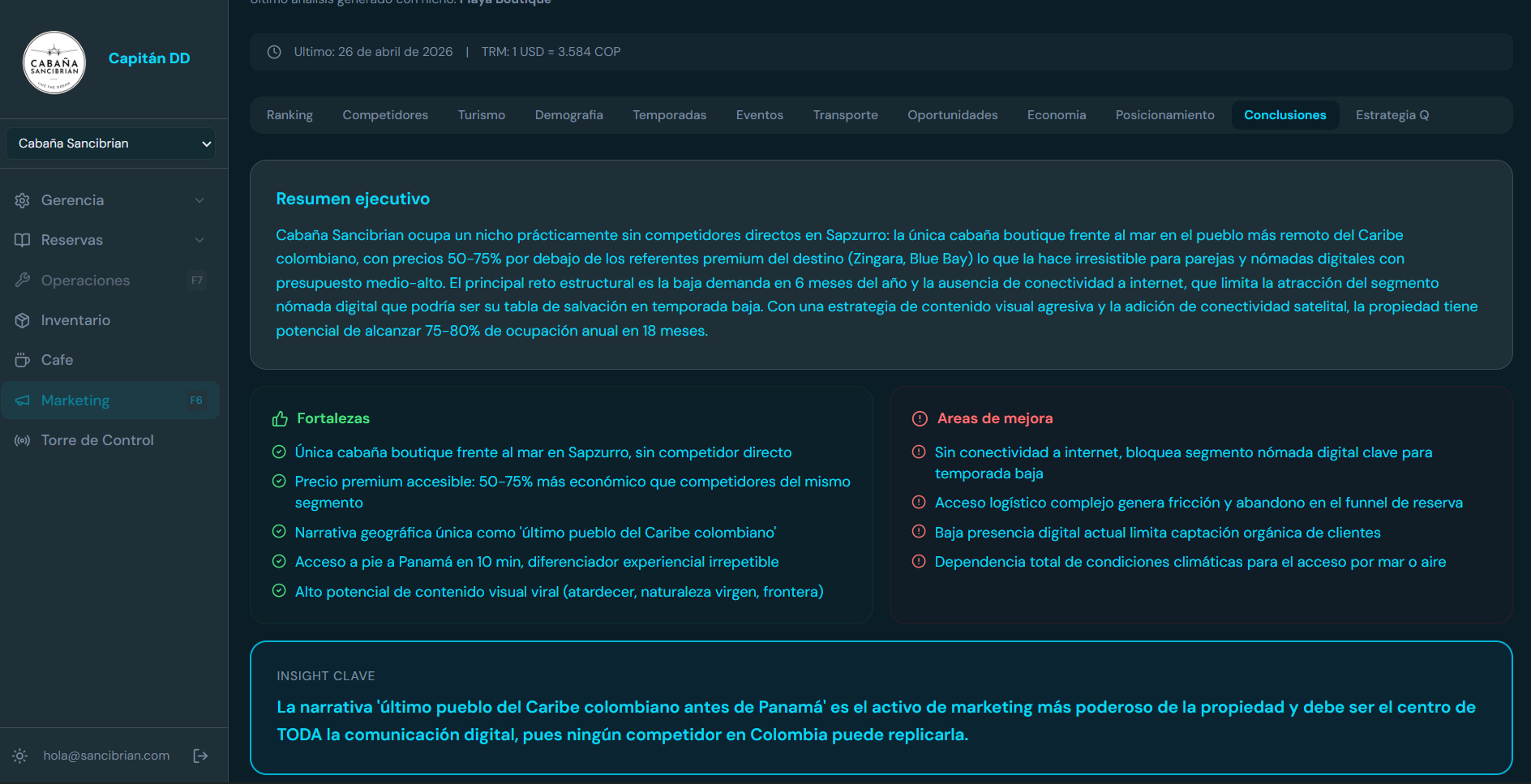This screenshot has width=1531, height=784.
Task: Click the hola@sancibrian.com account email
Action: pyautogui.click(x=106, y=756)
